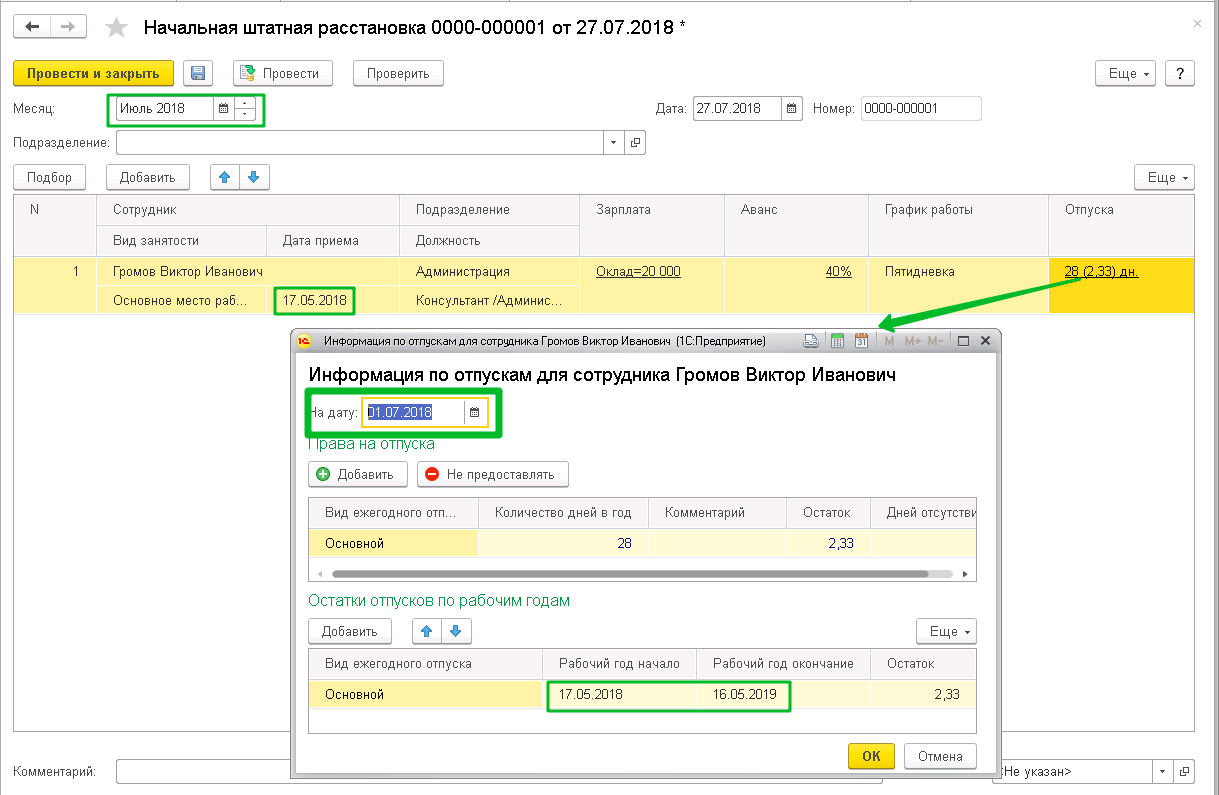Open calendar icon in dialog title bar
The image size is (1219, 795).
(861, 341)
